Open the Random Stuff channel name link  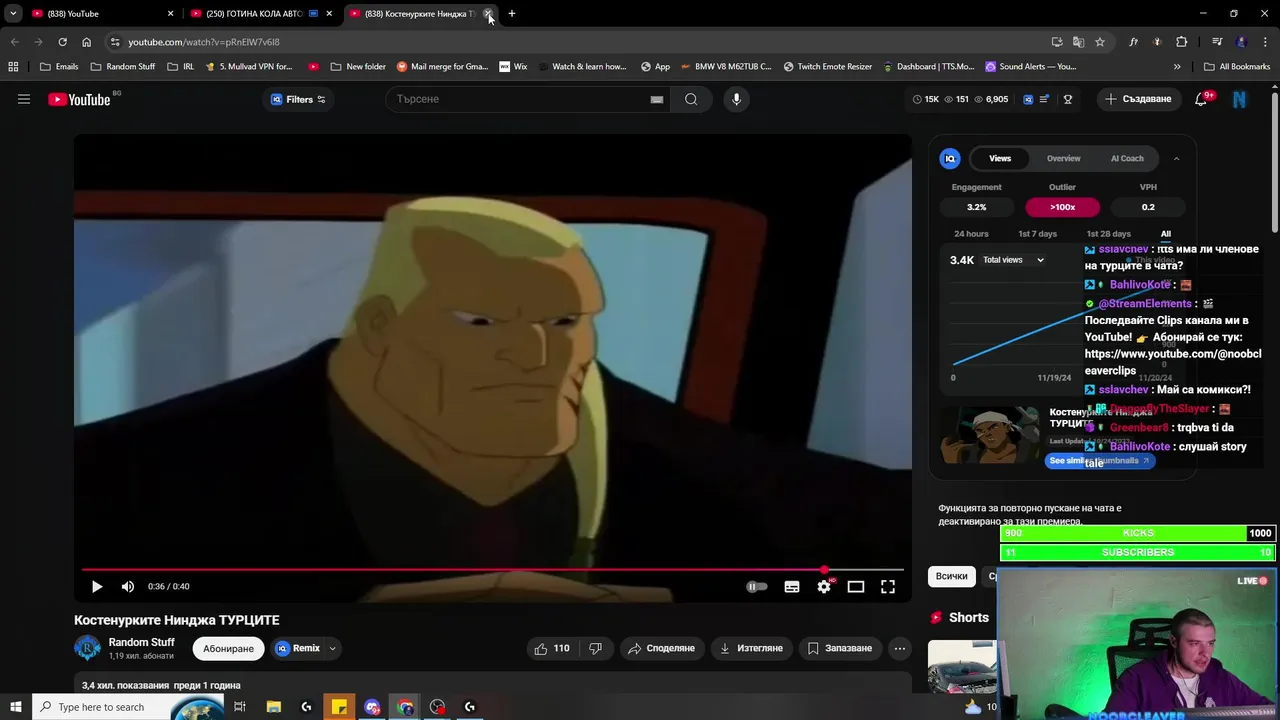(x=142, y=642)
